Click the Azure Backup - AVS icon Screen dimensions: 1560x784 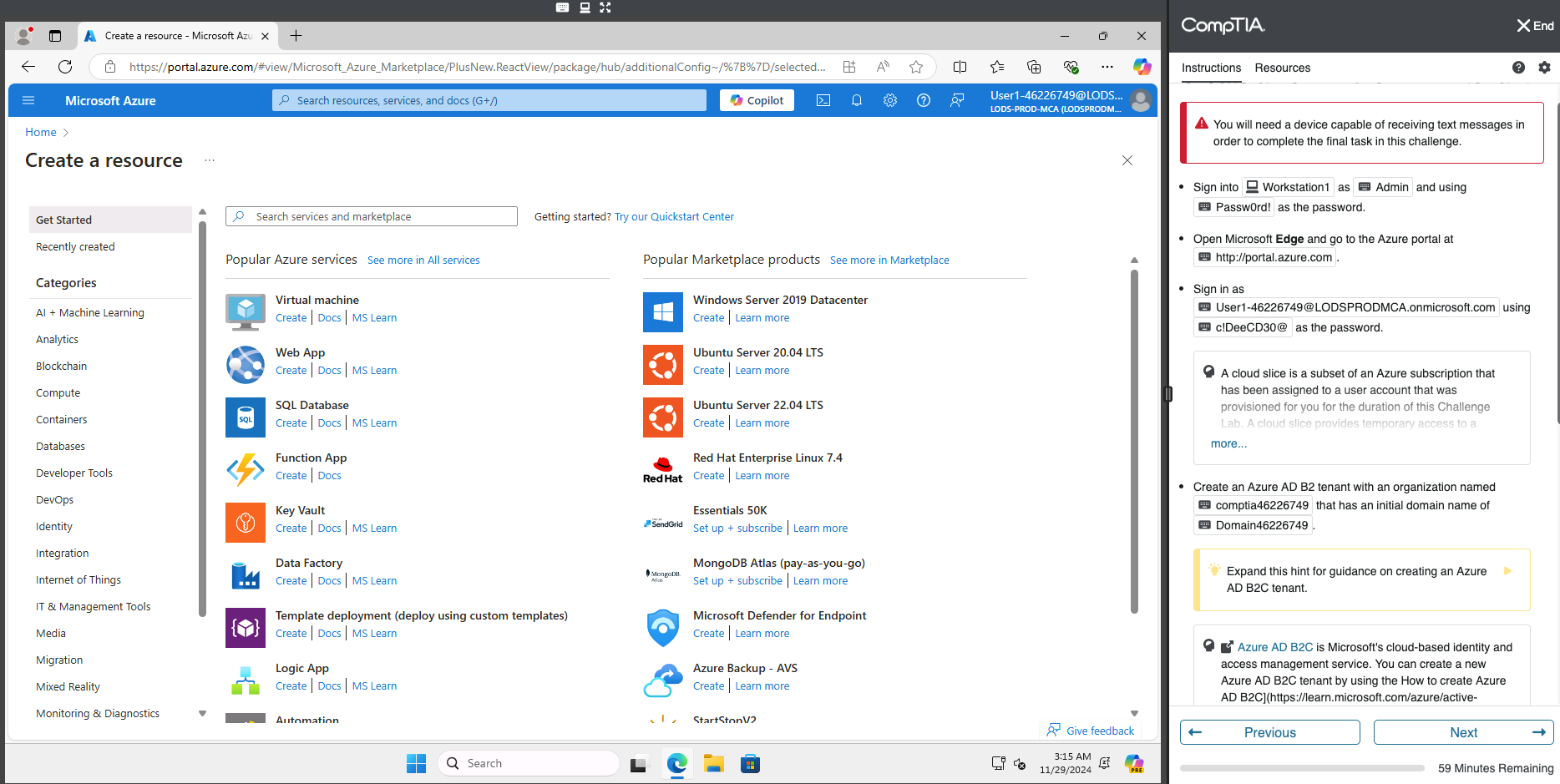(663, 680)
